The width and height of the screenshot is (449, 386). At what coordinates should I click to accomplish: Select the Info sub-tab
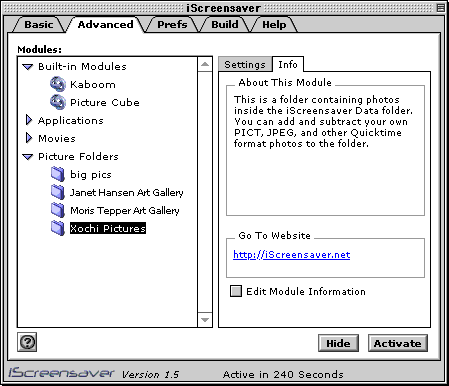coord(288,64)
